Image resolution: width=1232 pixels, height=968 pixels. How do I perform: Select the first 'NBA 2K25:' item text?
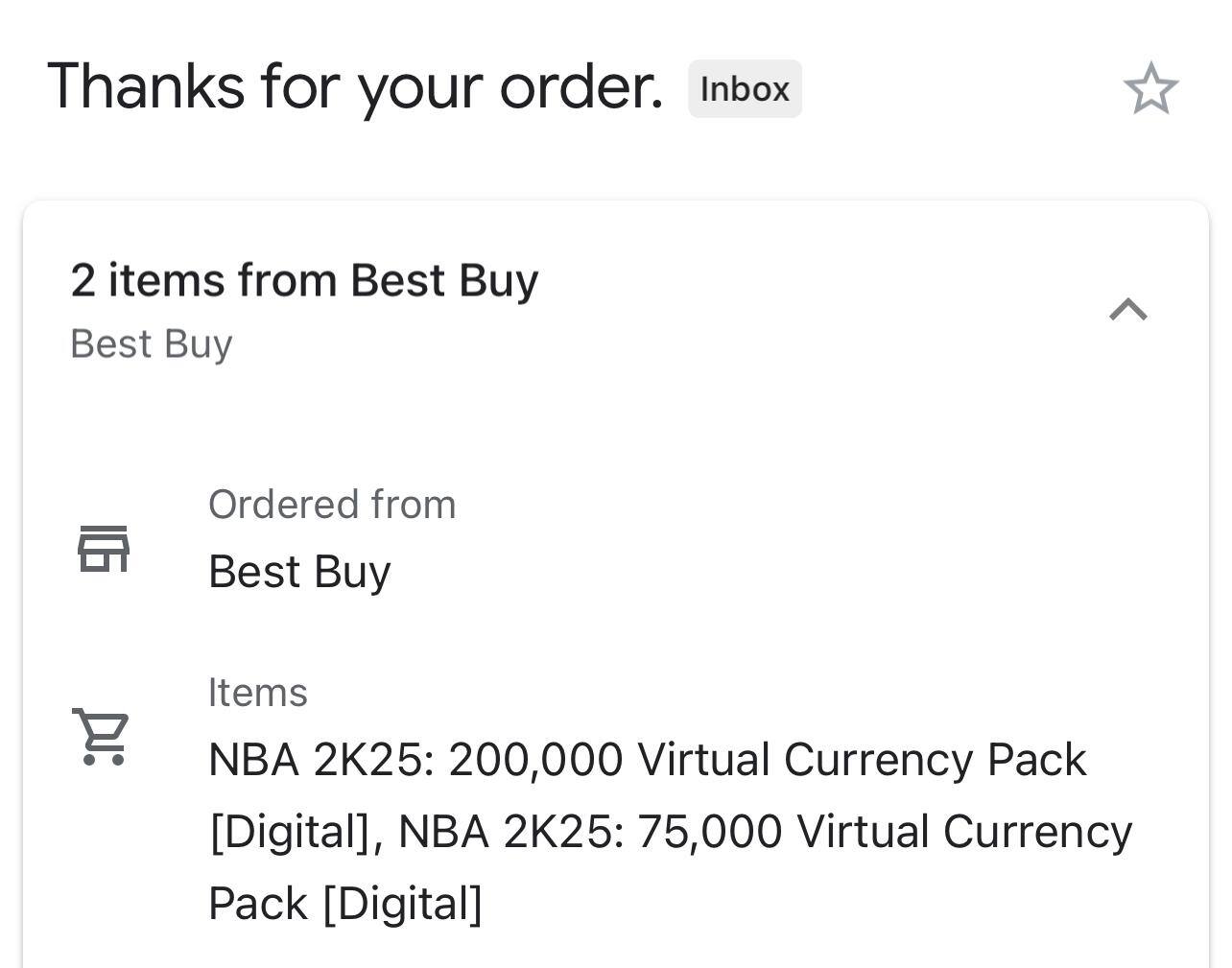click(321, 760)
